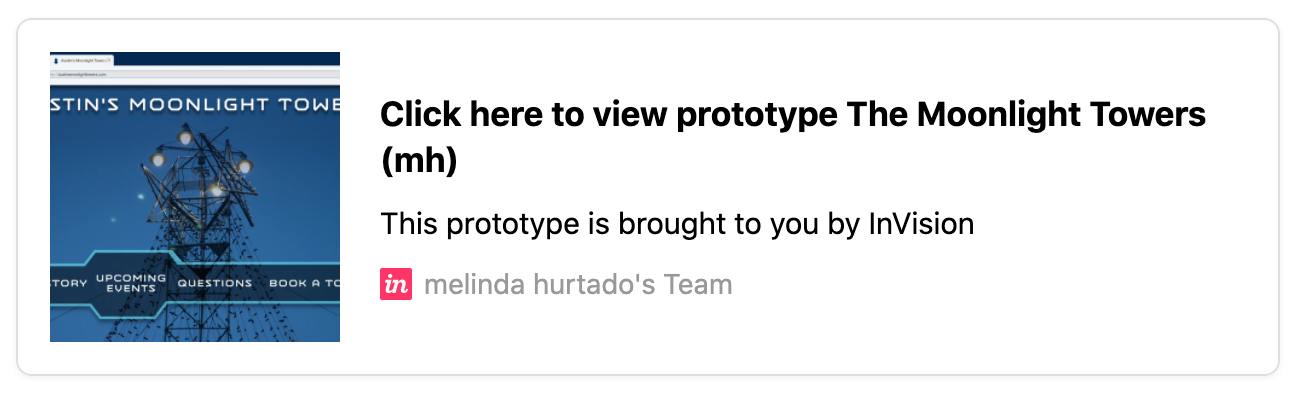Click empty card area right of team name

click(x=1000, y=285)
